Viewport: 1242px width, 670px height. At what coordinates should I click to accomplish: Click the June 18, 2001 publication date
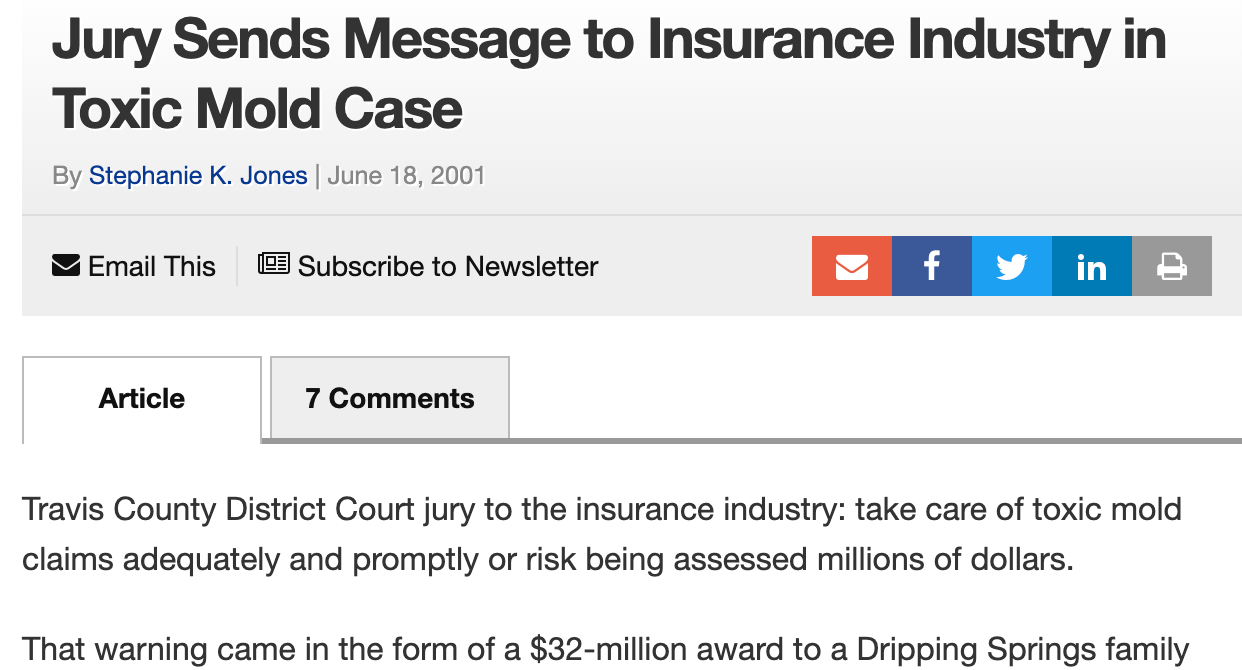point(406,176)
